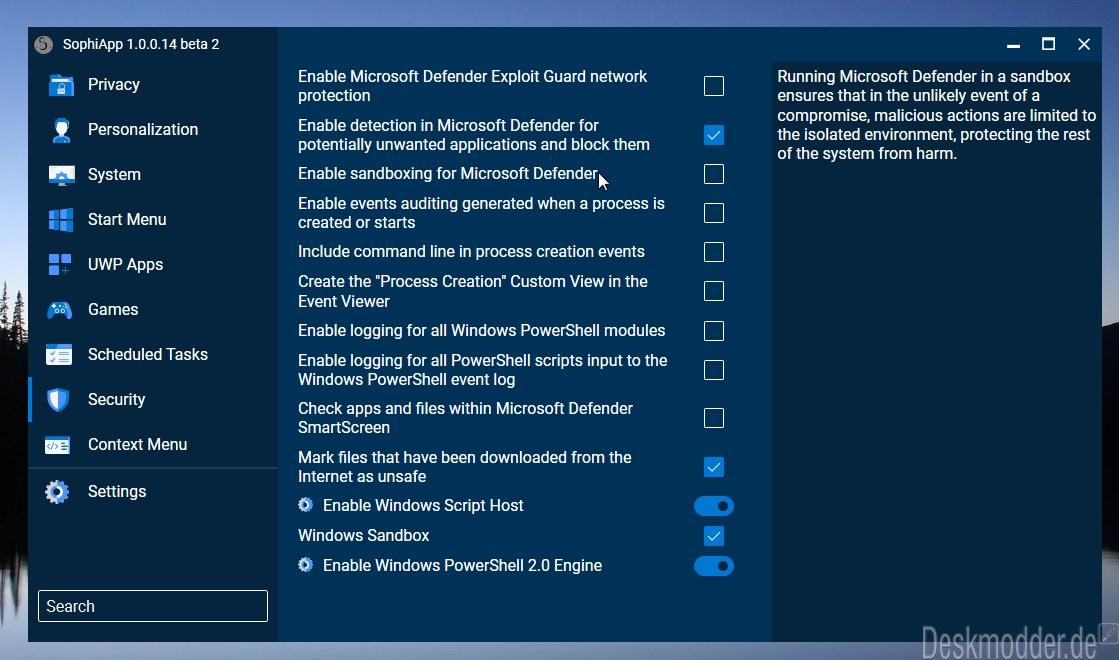Uncheck the Windows Sandbox checkbox
Viewport: 1119px width, 660px height.
(x=714, y=536)
